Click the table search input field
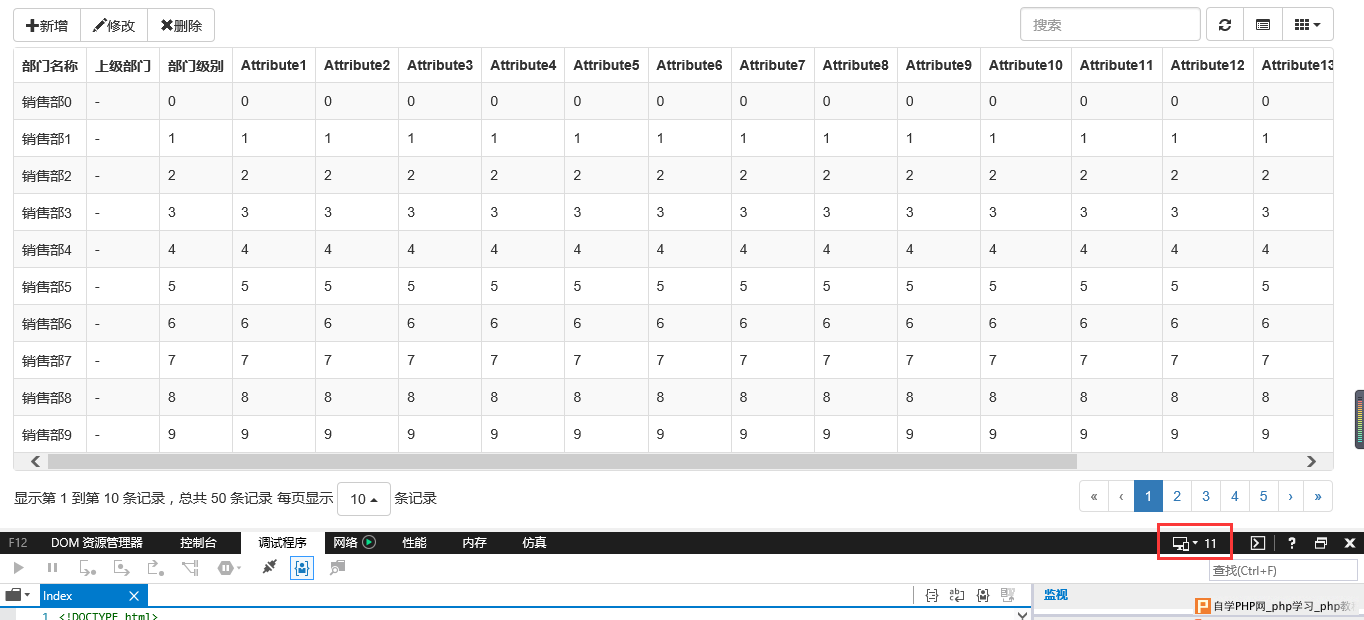Viewport: 1364px width, 620px height. click(1110, 25)
